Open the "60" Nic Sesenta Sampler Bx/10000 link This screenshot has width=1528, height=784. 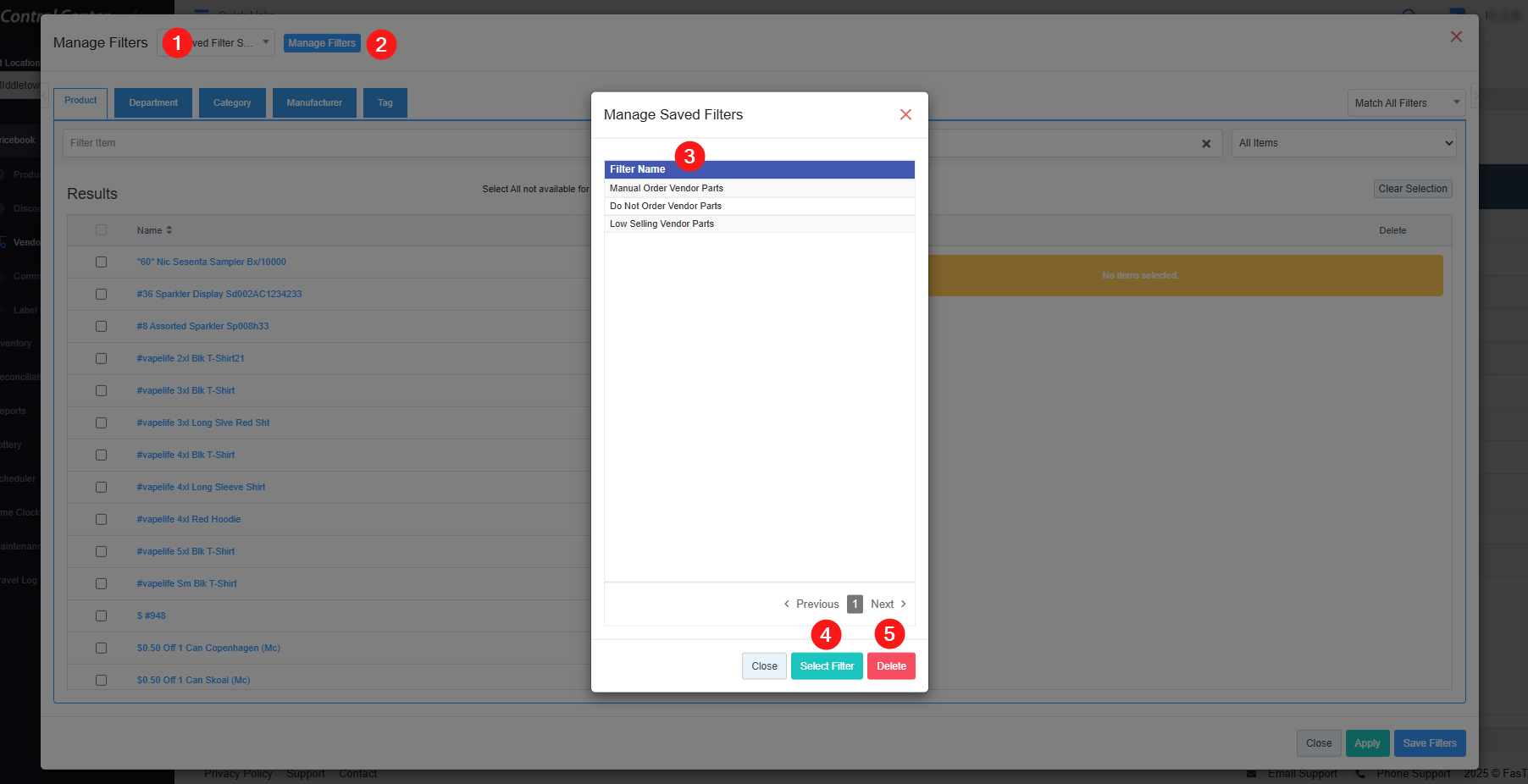212,262
